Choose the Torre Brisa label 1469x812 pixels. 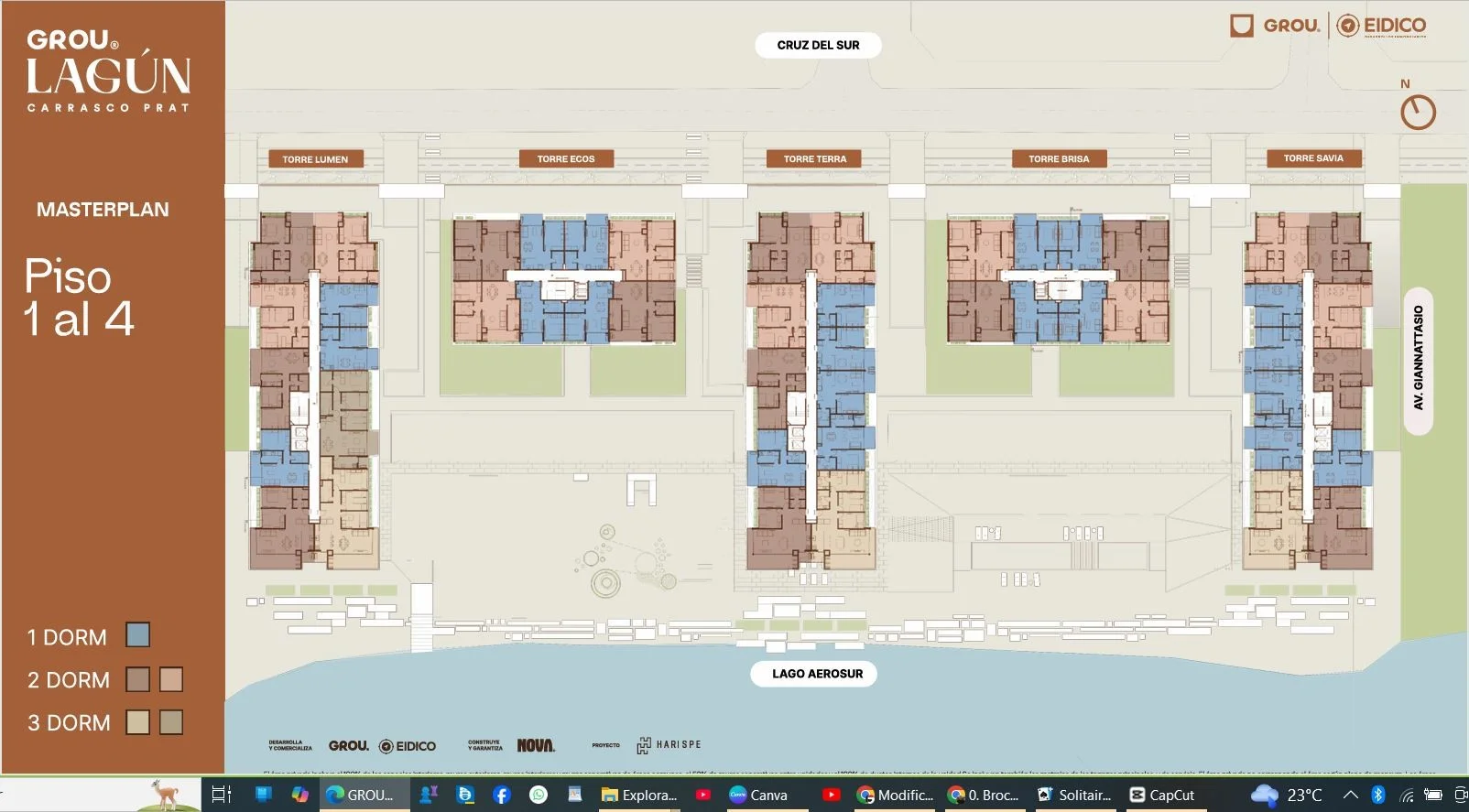(x=1059, y=159)
